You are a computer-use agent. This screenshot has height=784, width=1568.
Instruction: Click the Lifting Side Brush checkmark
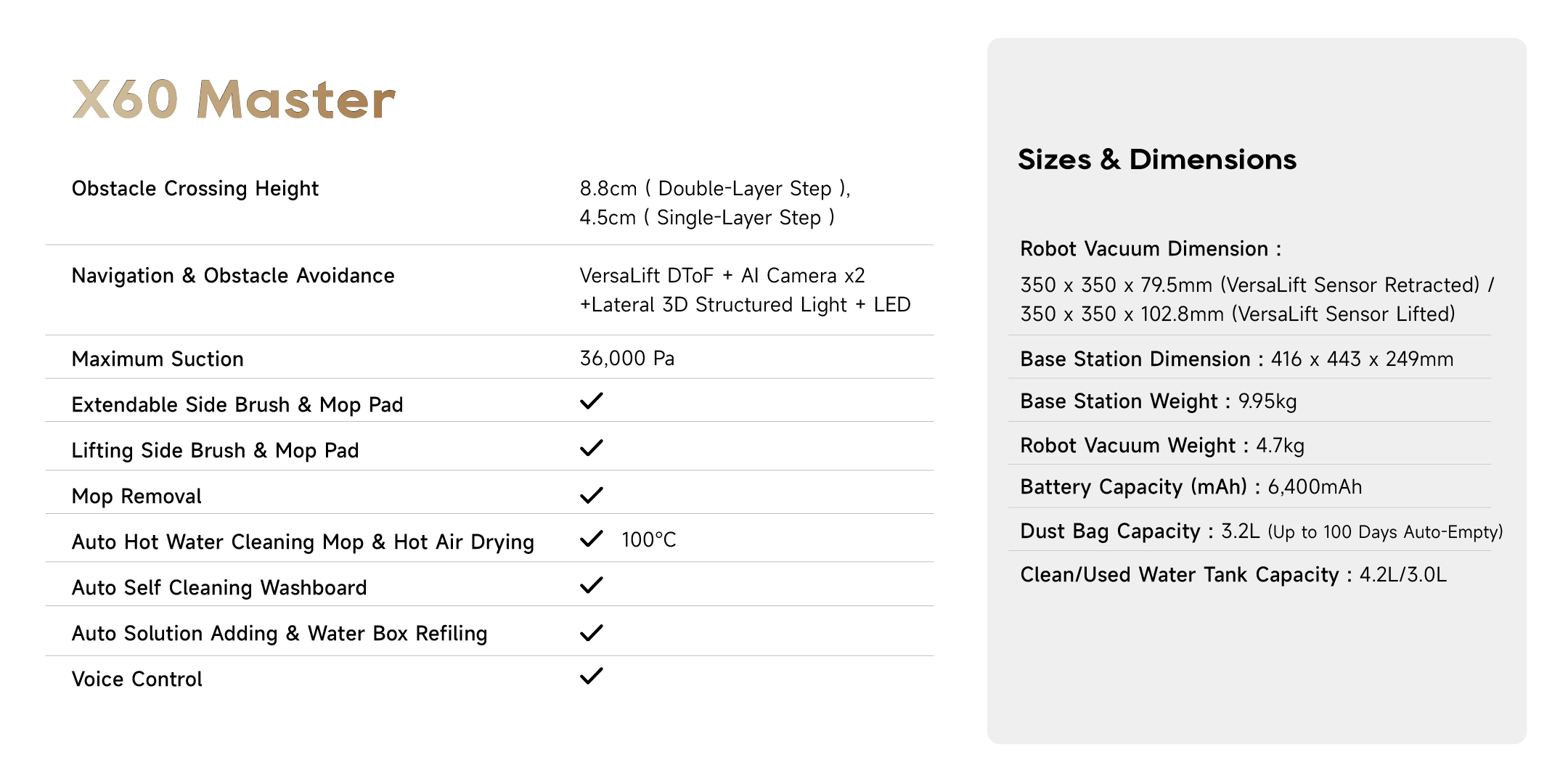[x=592, y=448]
